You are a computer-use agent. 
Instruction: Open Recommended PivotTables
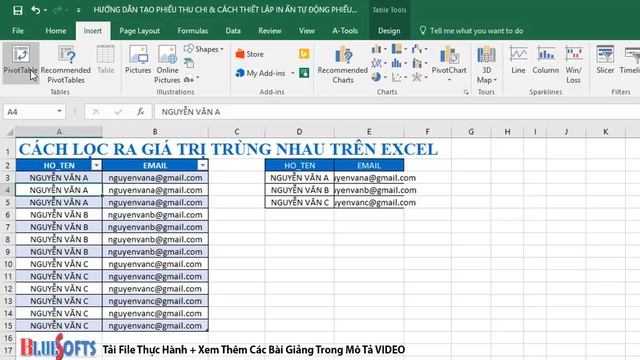(66, 64)
